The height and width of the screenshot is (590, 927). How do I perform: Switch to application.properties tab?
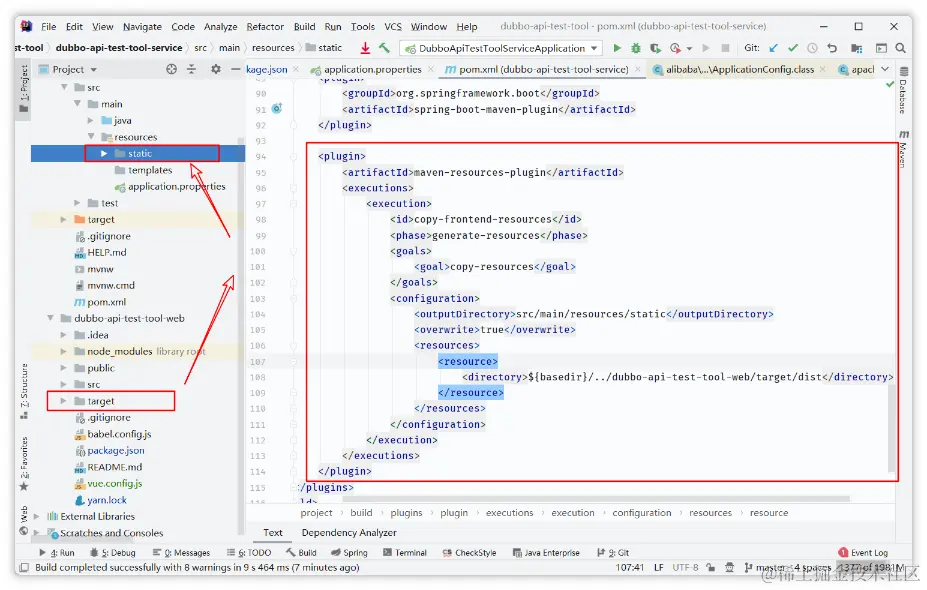coord(372,69)
